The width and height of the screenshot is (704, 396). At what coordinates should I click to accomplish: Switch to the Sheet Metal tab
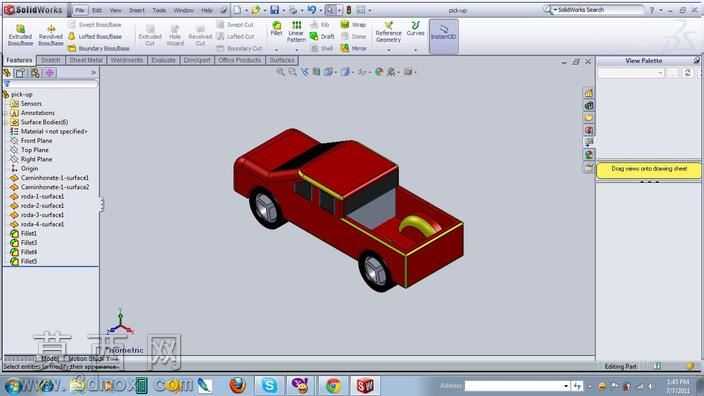tap(86, 60)
